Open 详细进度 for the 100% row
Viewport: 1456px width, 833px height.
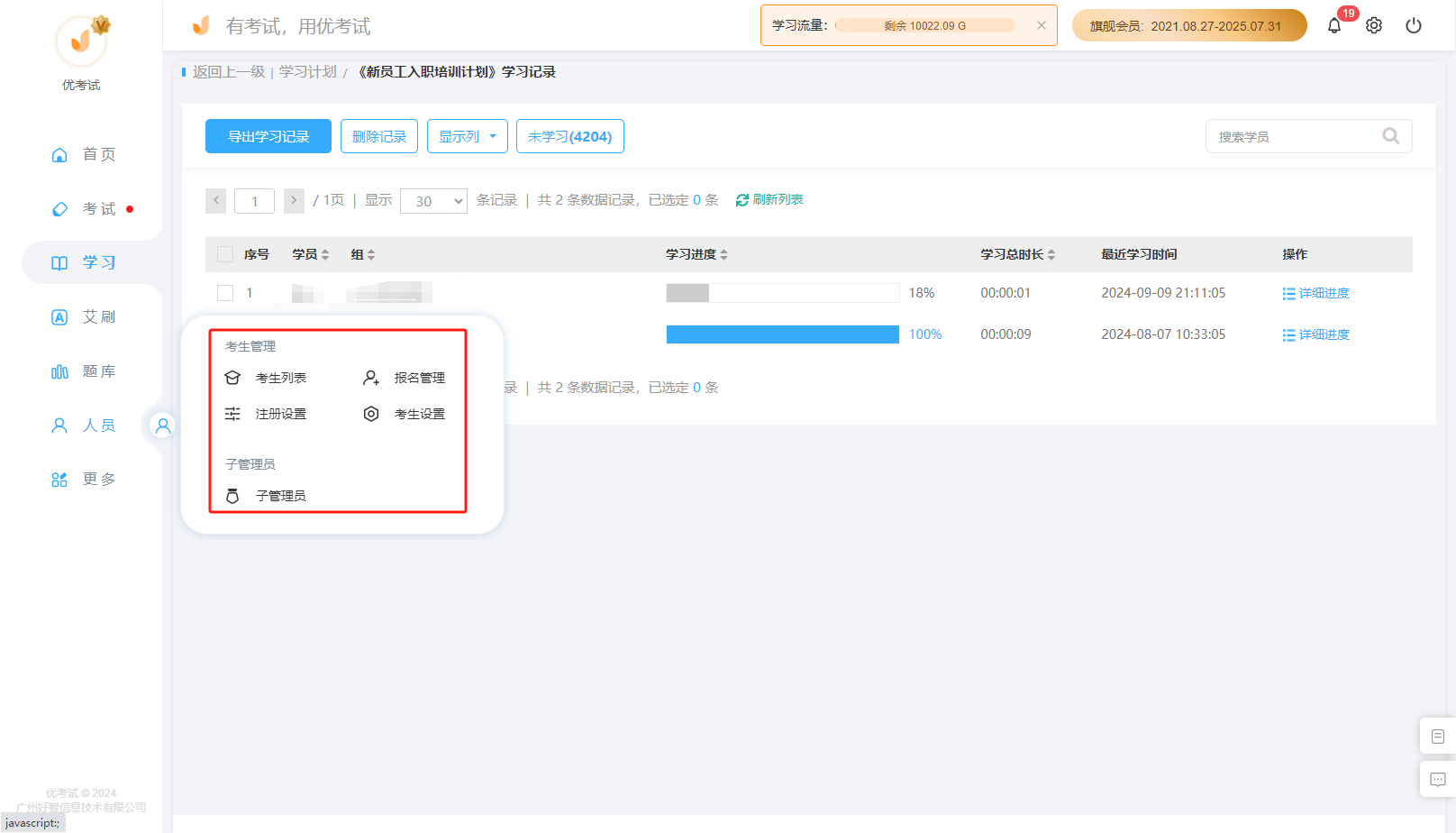1316,334
